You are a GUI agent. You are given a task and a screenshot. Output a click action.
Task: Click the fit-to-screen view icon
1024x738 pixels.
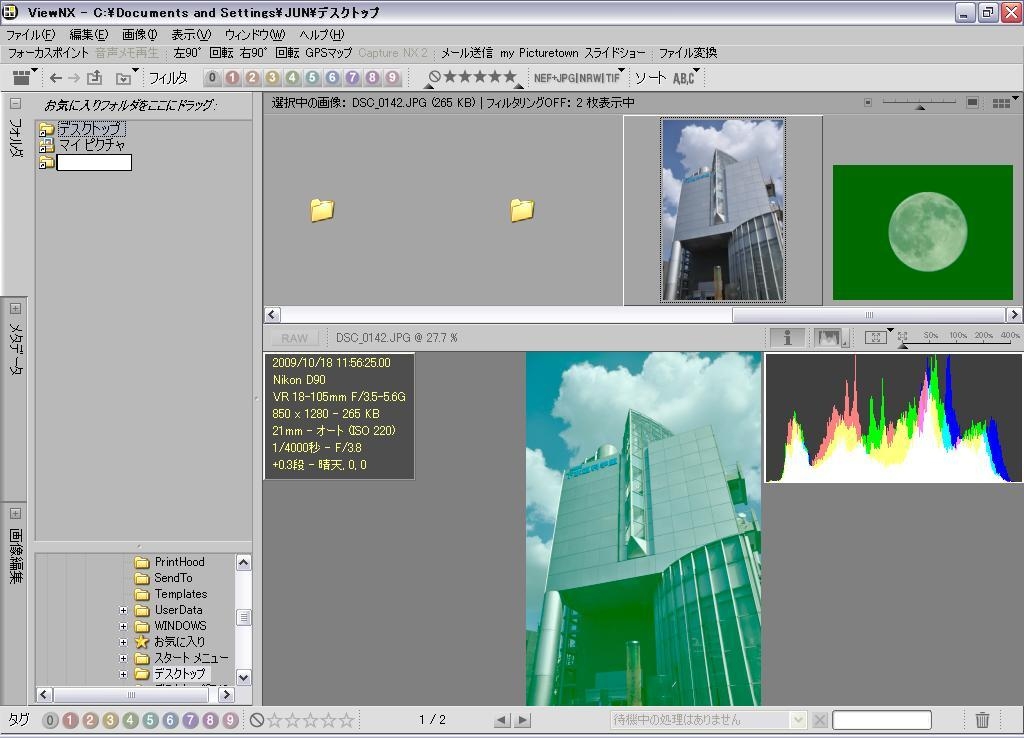pos(875,338)
